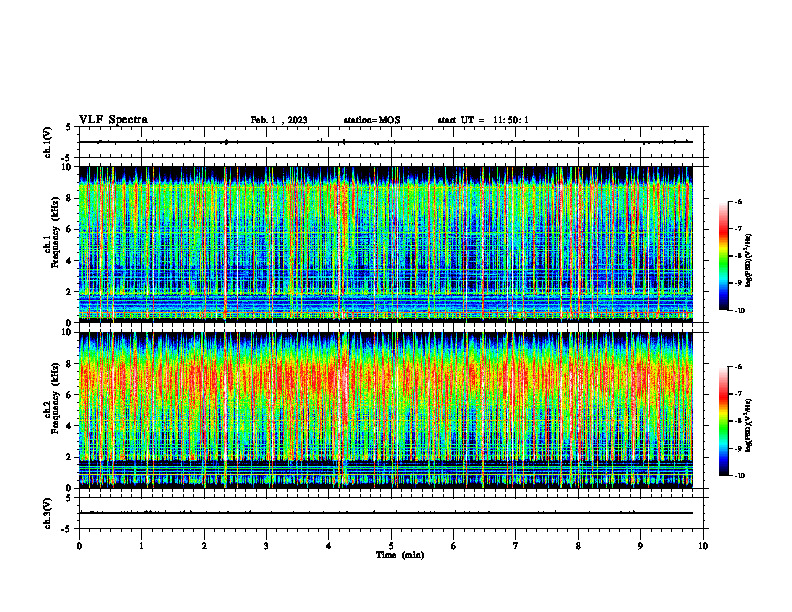This screenshot has height=612, width=792.
Task: Click ch.2 colorbar "-9" scale label
Action: click(x=738, y=448)
